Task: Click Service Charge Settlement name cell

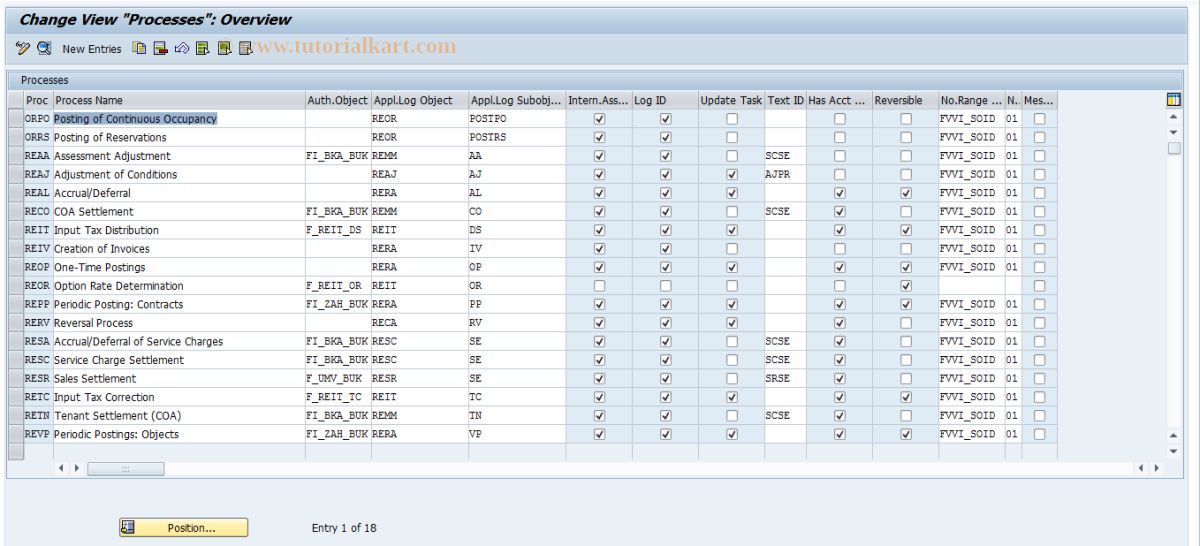Action: 179,360
